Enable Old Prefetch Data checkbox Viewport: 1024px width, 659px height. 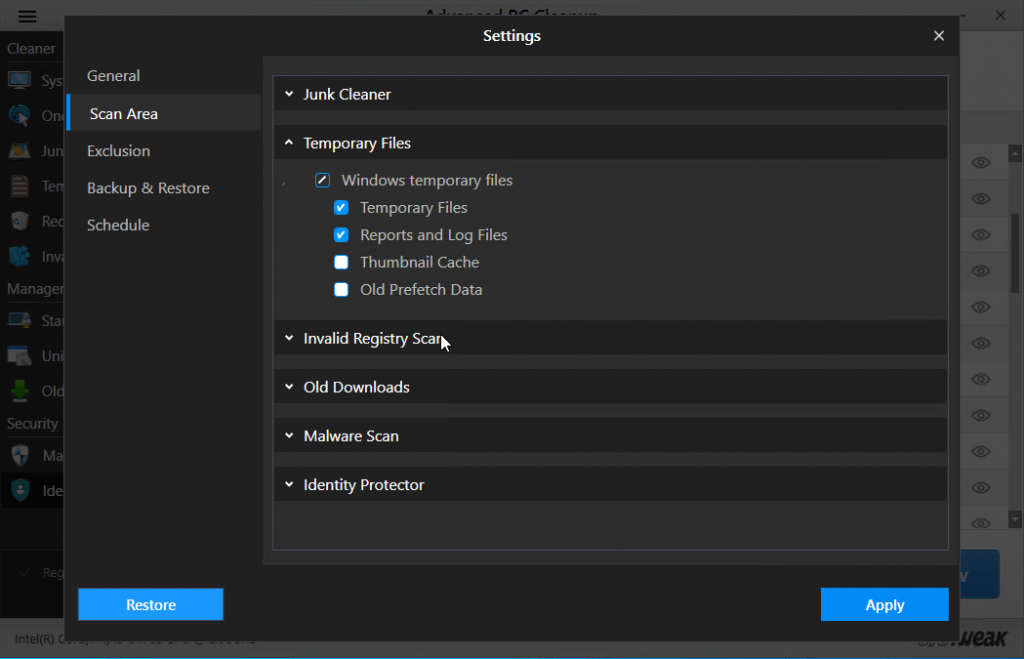(x=341, y=289)
